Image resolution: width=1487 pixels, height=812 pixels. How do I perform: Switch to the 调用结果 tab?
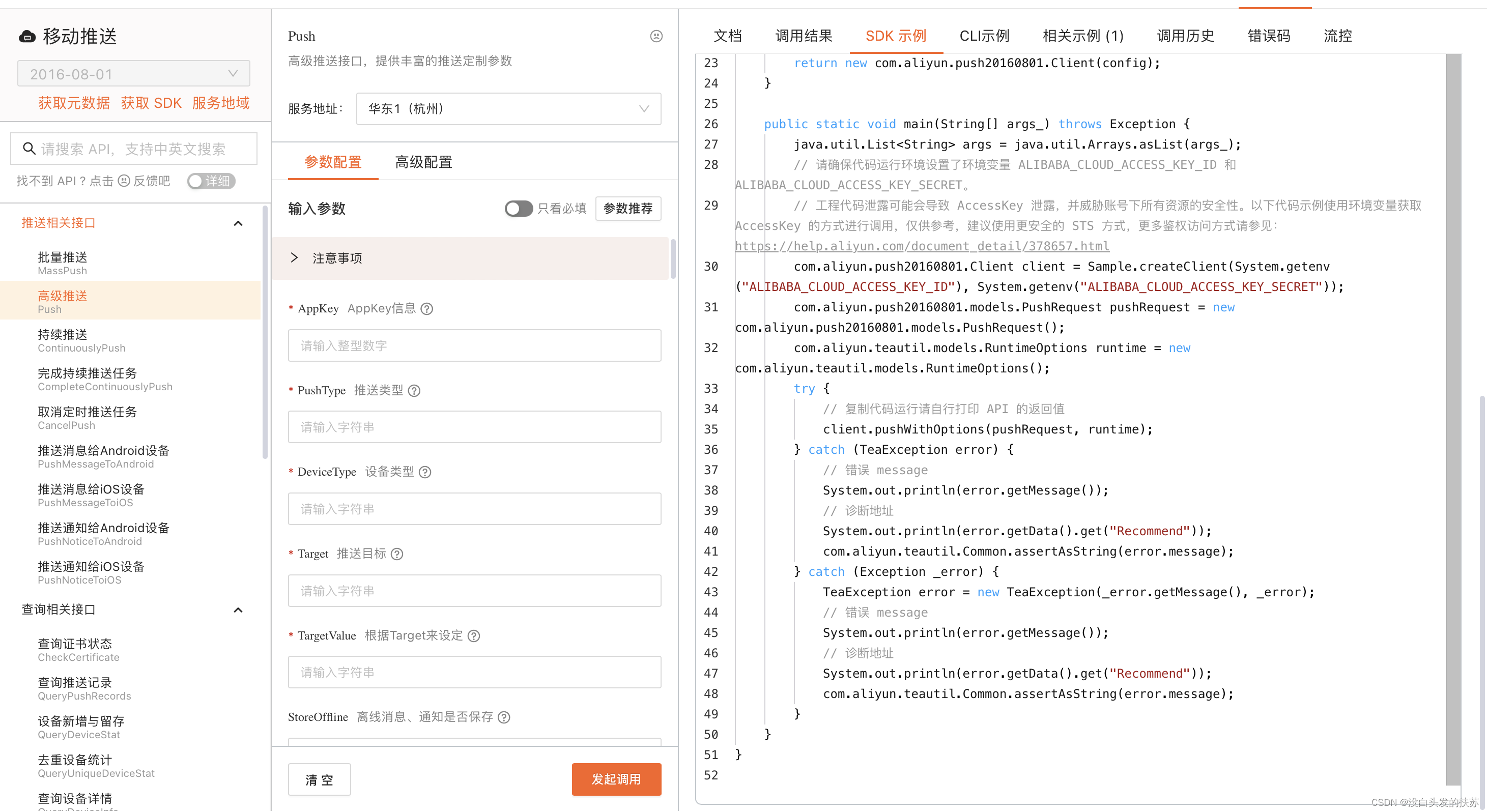(803, 36)
